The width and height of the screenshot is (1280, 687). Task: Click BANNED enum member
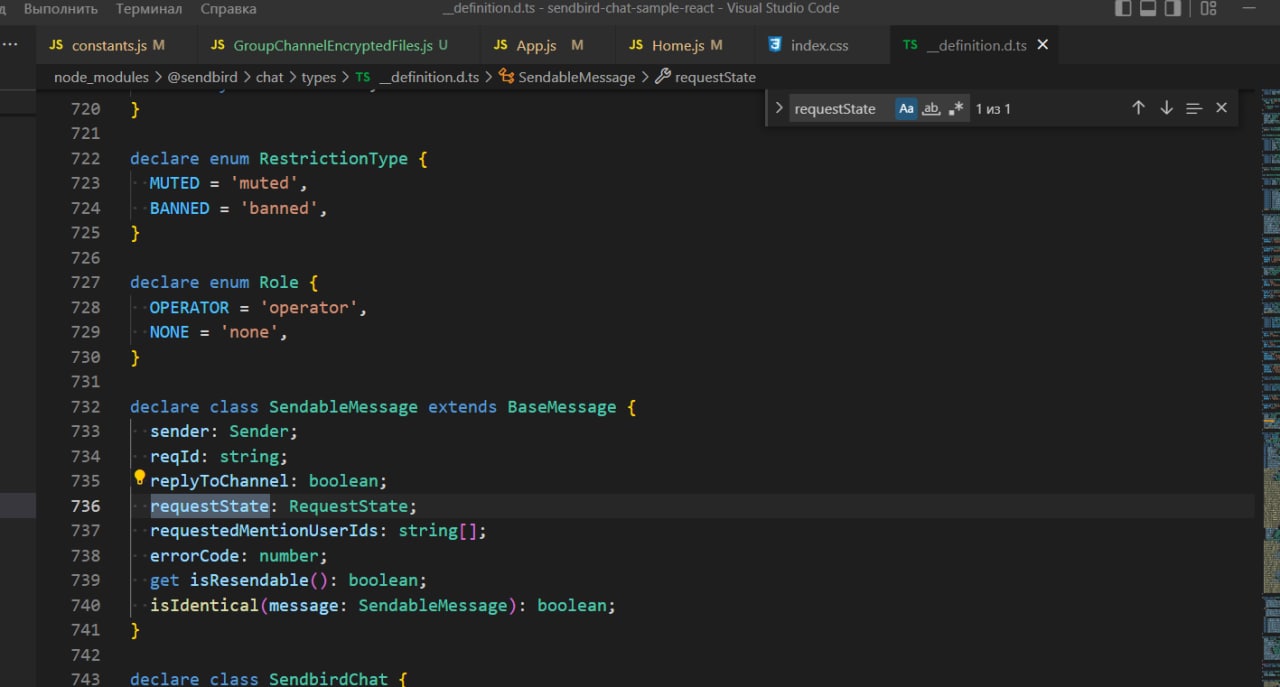pos(180,208)
